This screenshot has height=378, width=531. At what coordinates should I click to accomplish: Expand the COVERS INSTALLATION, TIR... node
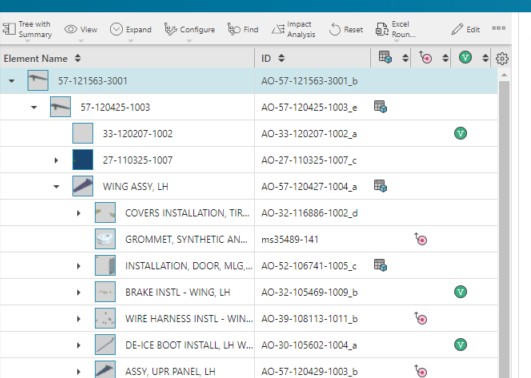click(x=79, y=213)
